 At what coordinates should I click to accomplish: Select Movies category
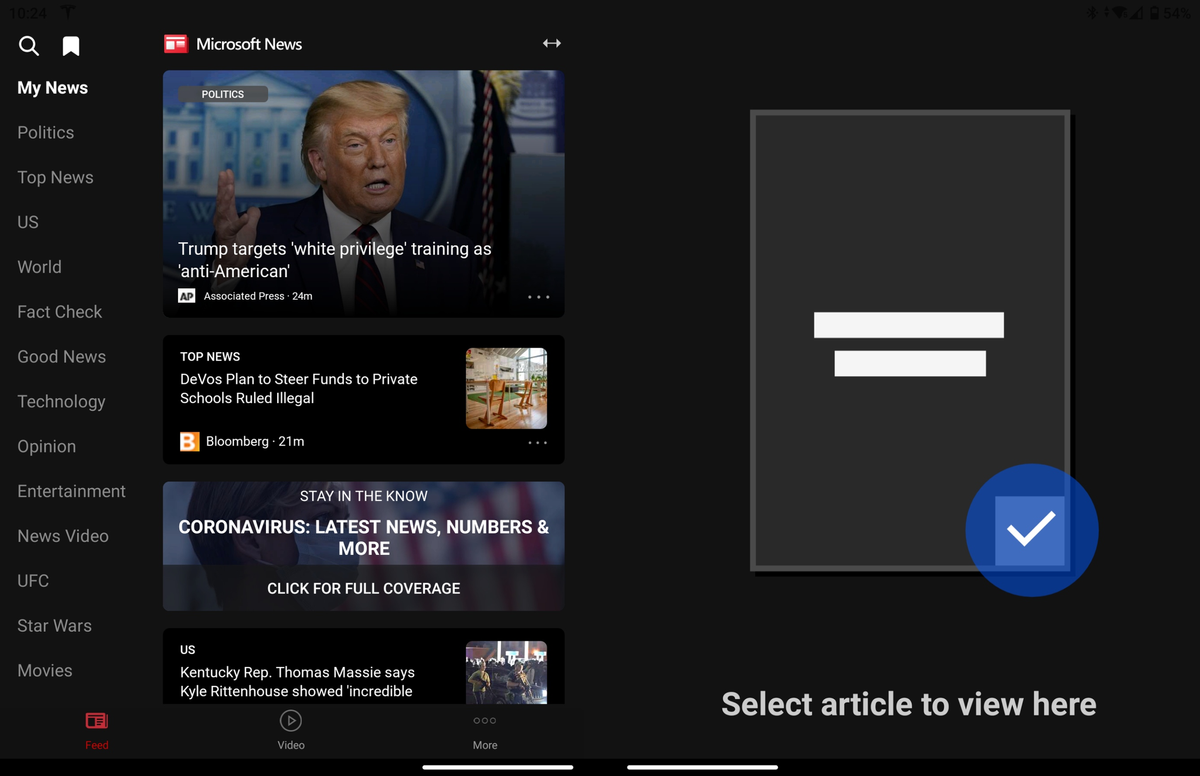click(45, 671)
